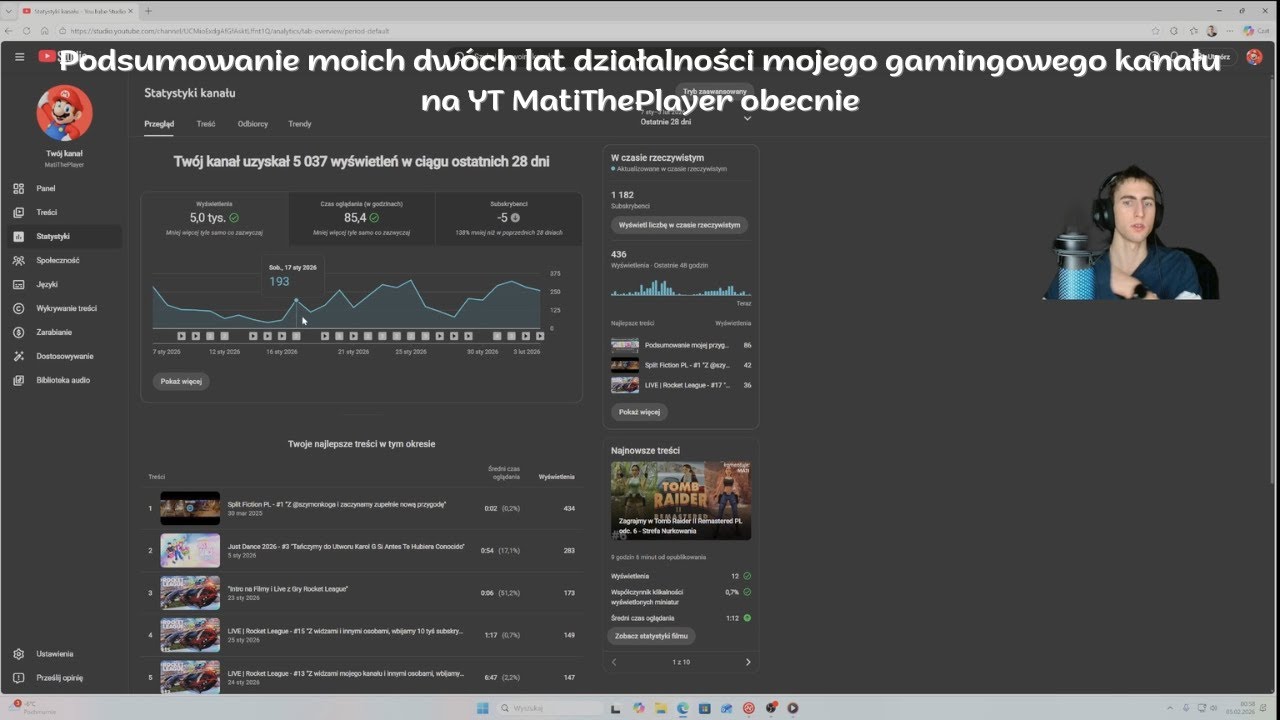Click the Split Fiction top-content thumbnail

tap(190, 508)
